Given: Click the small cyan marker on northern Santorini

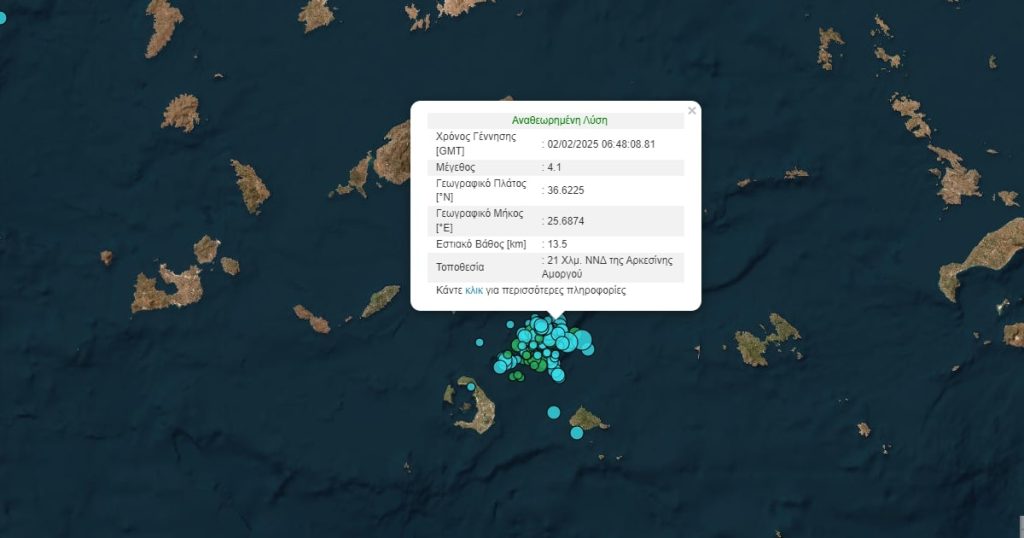Looking at the screenshot, I should tap(471, 387).
